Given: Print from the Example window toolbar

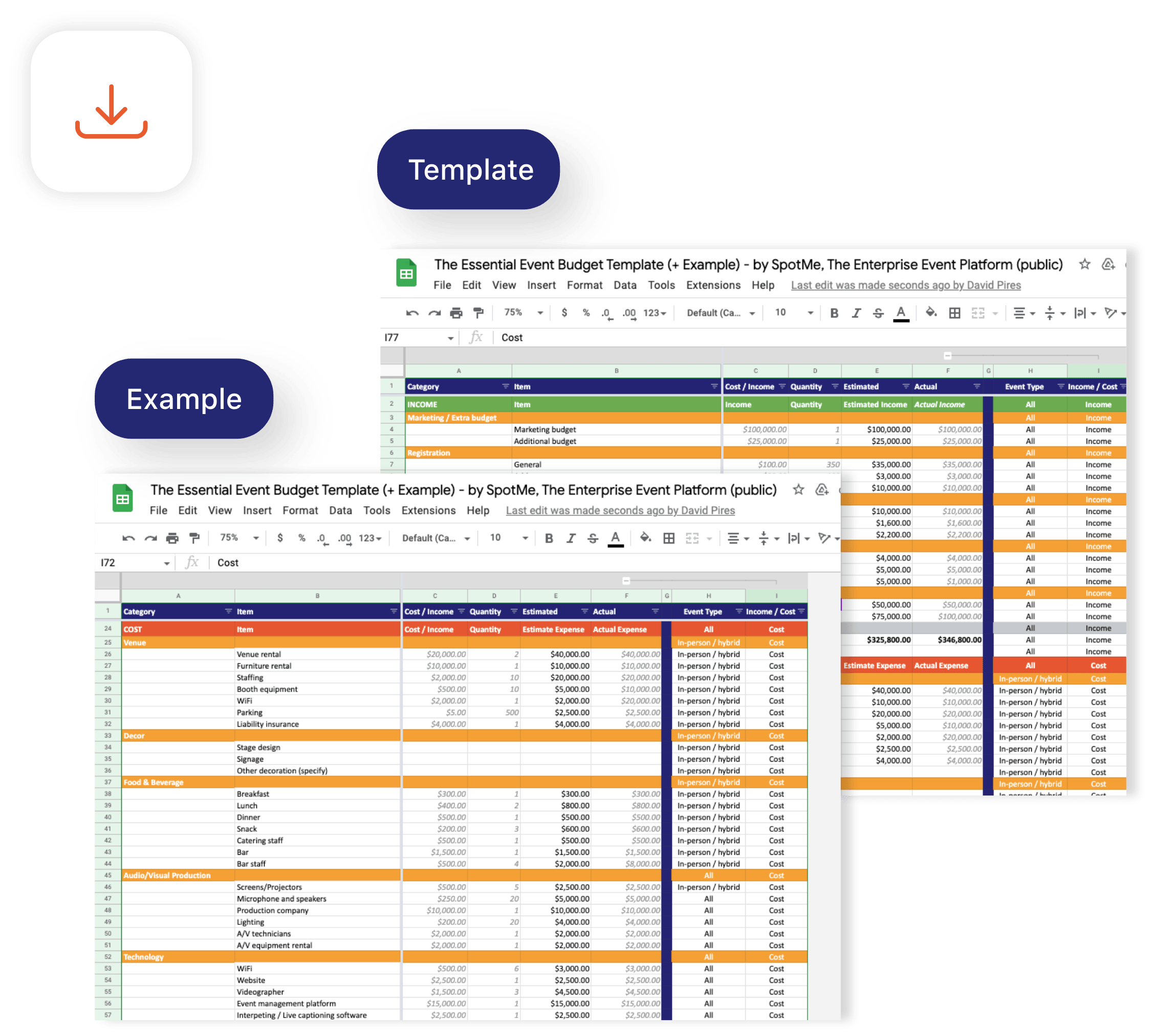Looking at the screenshot, I should [x=172, y=538].
